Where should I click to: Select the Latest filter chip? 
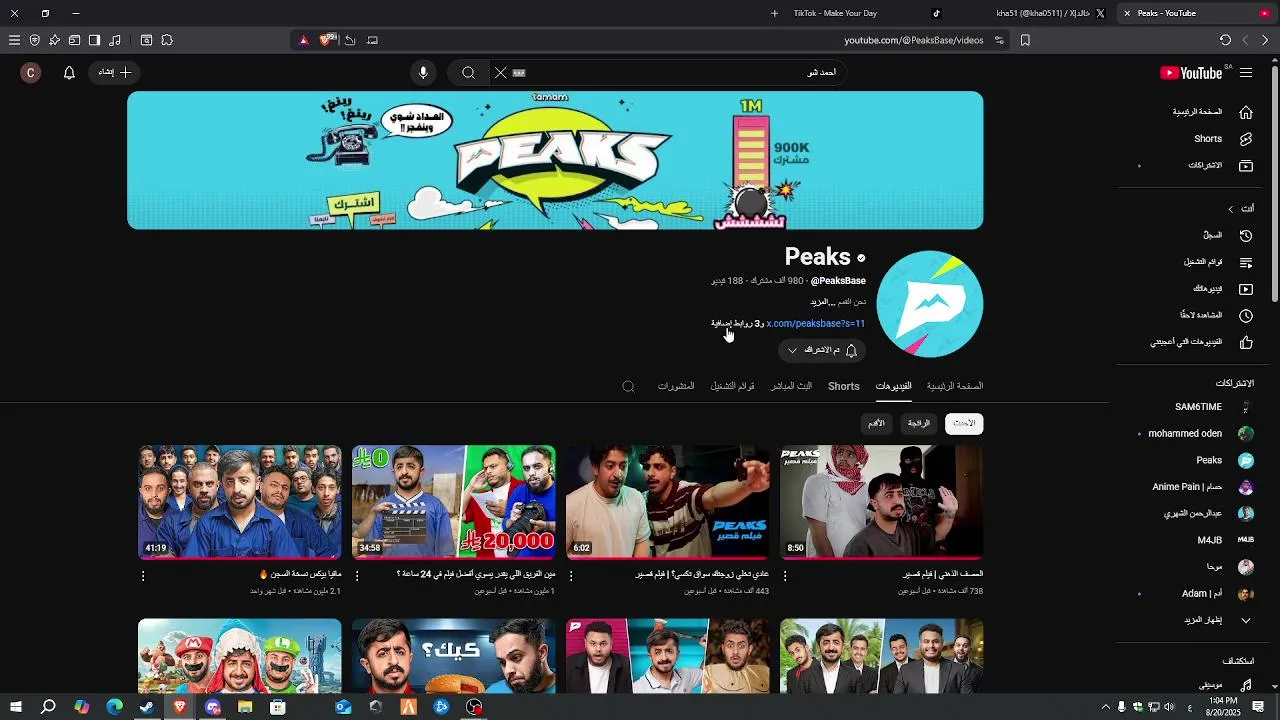point(964,424)
